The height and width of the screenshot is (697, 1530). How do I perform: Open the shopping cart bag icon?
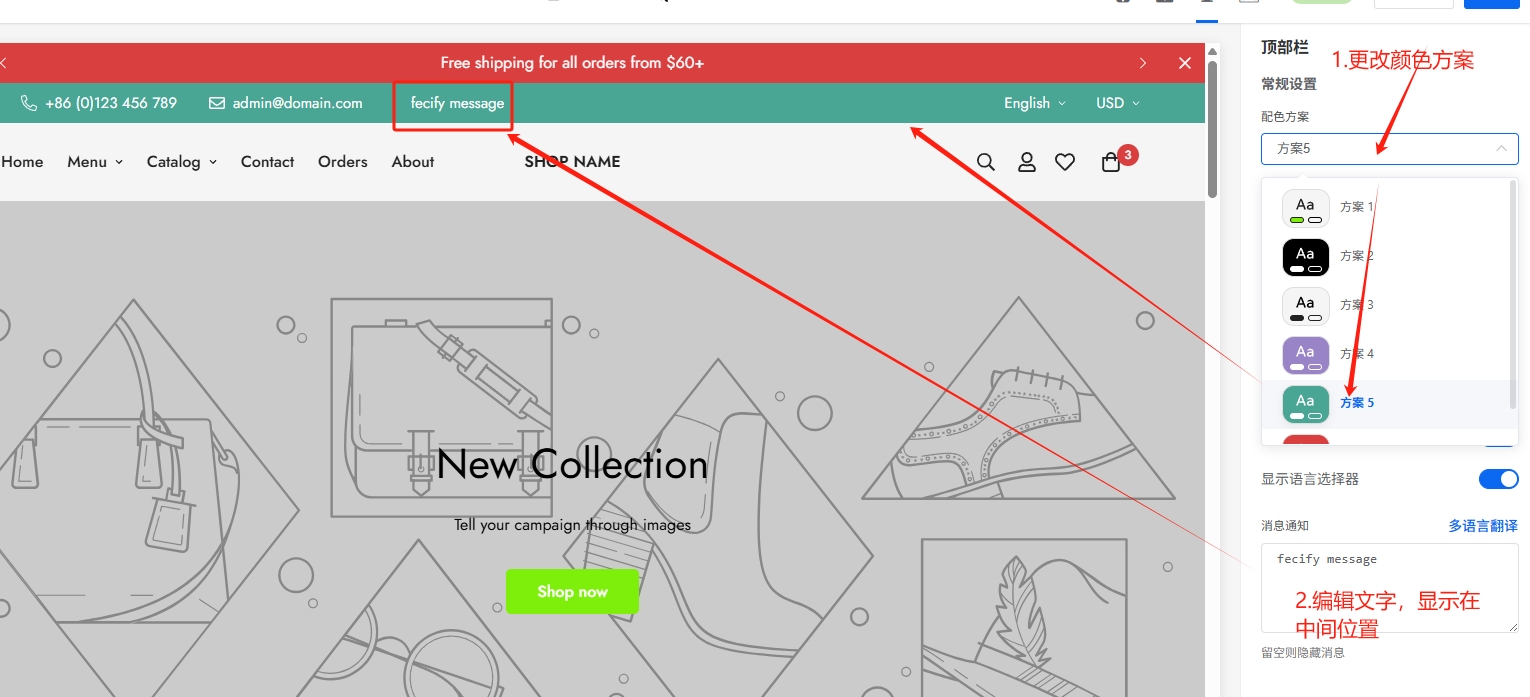click(1111, 162)
